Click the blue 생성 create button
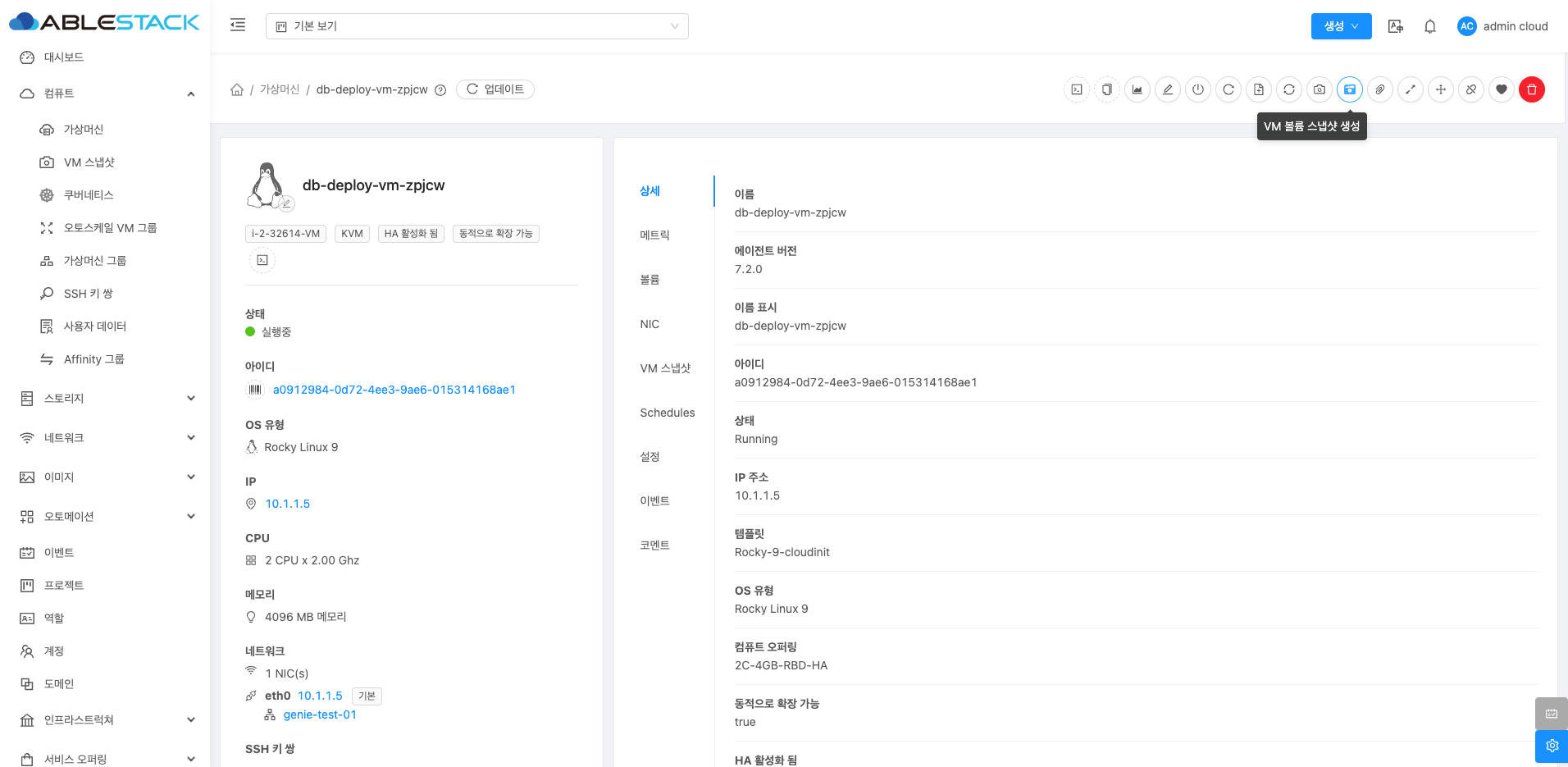 (x=1340, y=26)
